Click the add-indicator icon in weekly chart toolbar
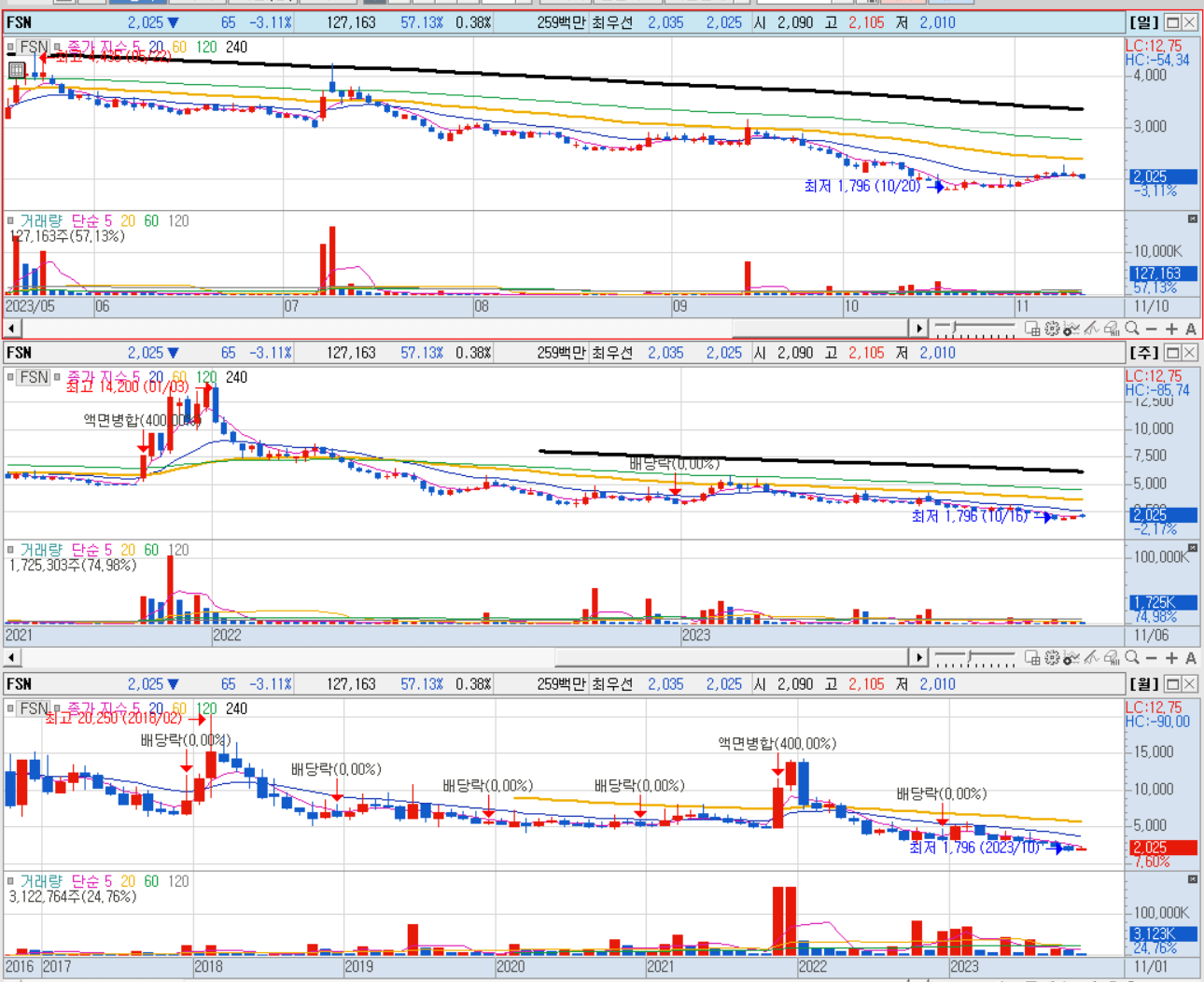Screen dimensions: 1204x982 1071,658
